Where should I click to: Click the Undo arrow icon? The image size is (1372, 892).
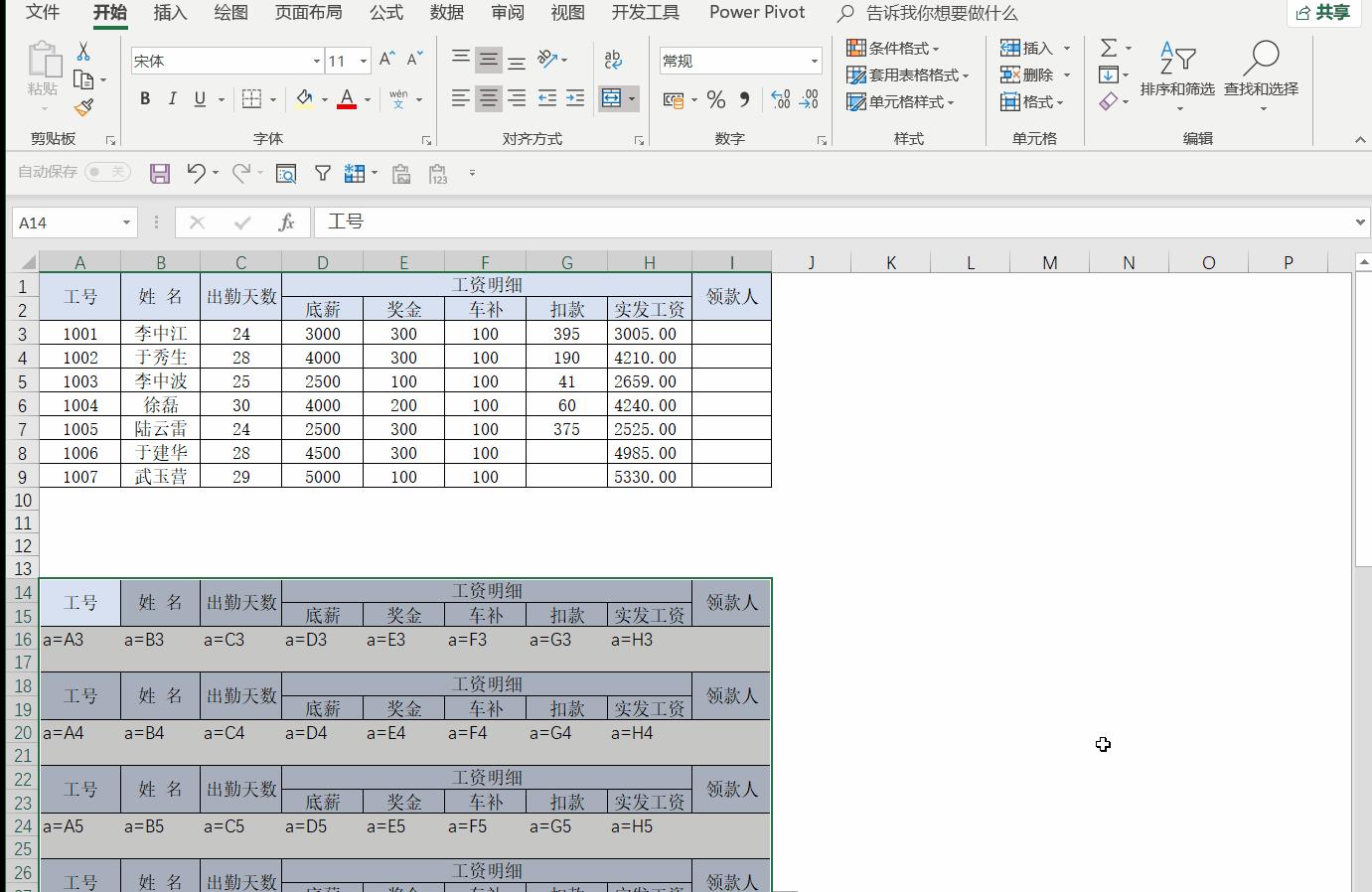coord(196,173)
